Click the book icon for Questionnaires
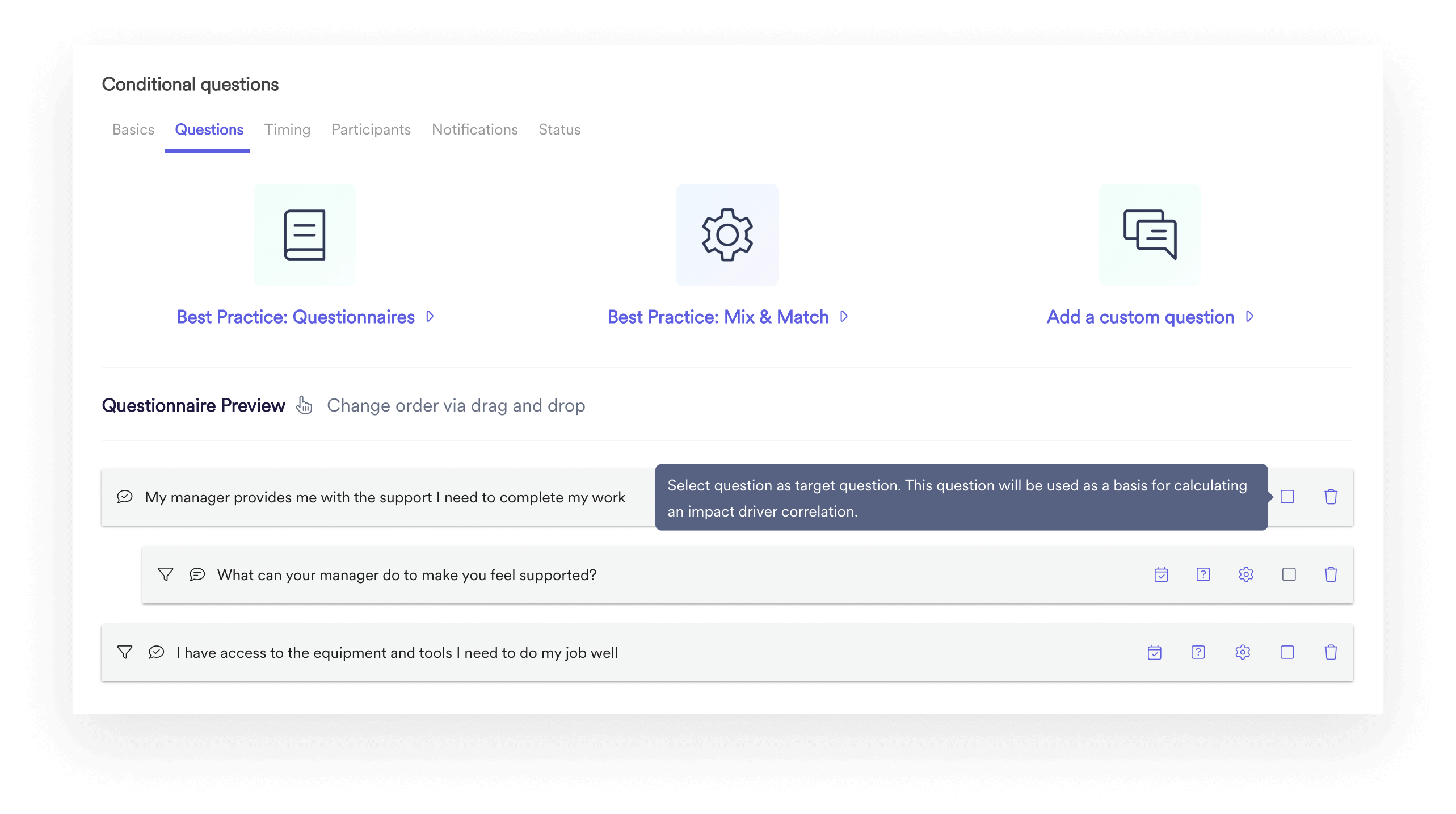 [305, 235]
